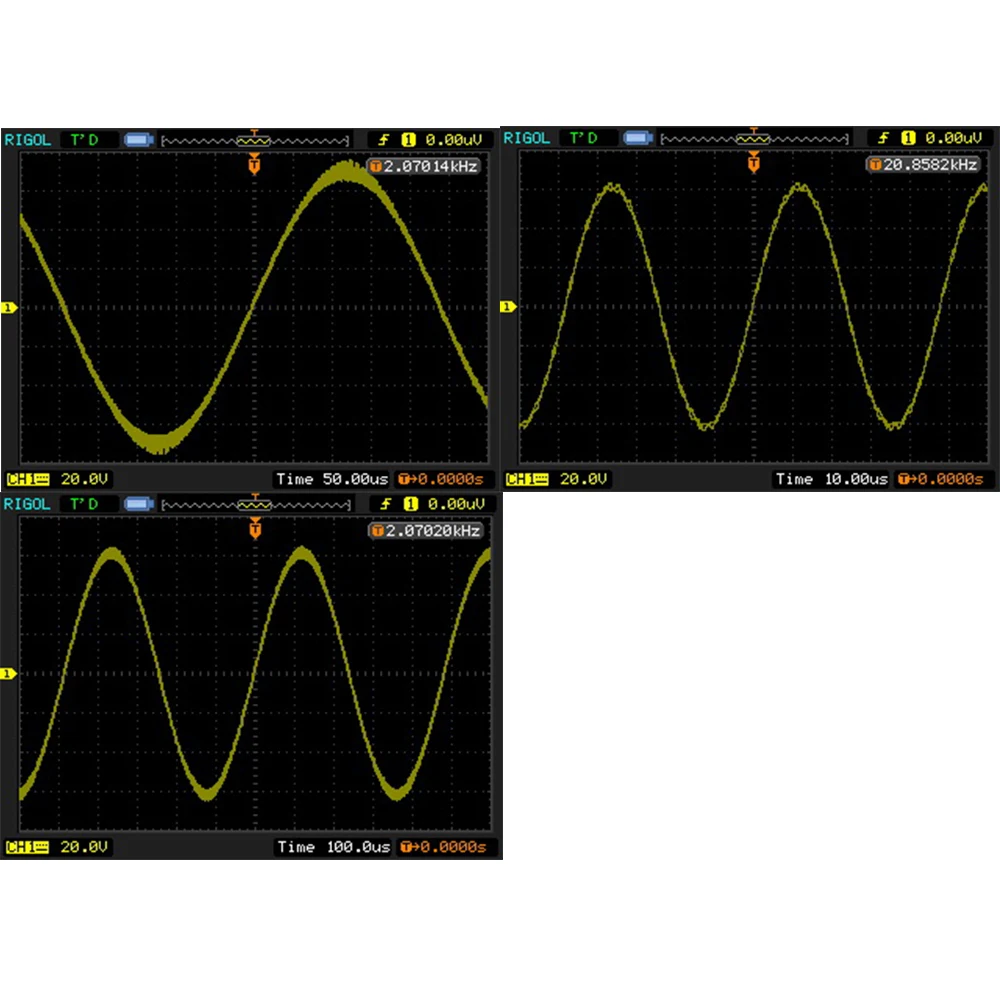Click the 20.0V scale in the 100.0us capture
This screenshot has width=1000, height=1000.
point(84,847)
